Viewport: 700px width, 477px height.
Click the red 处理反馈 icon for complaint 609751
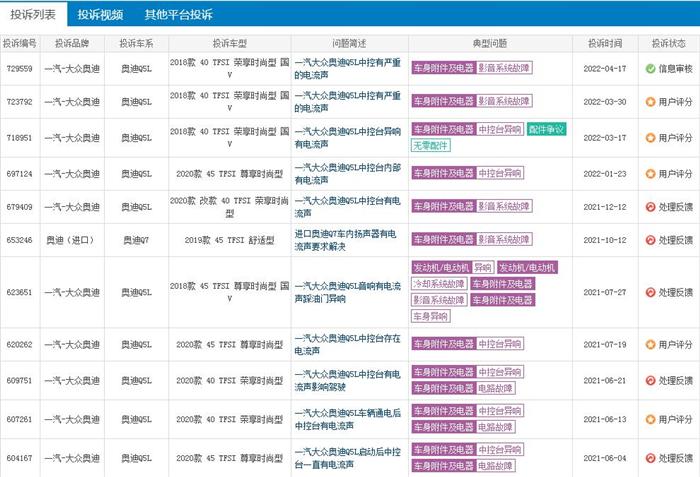650,381
